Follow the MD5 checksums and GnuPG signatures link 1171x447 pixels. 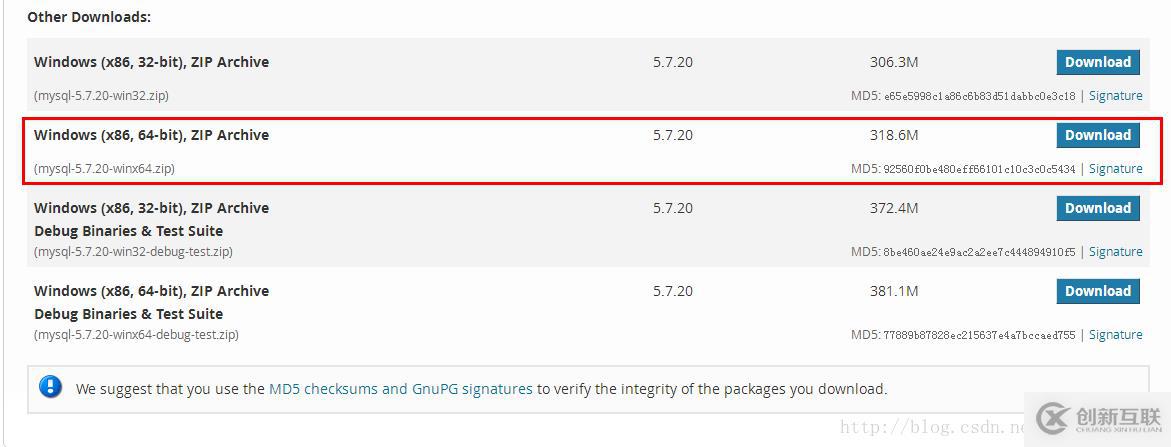[x=400, y=389]
